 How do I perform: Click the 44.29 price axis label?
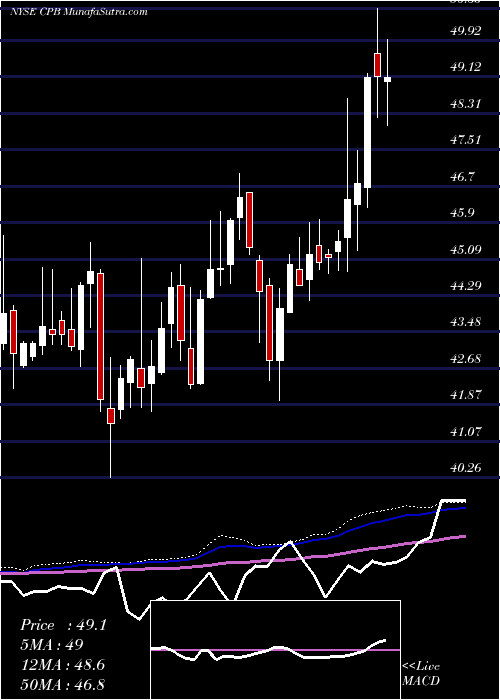point(466,285)
